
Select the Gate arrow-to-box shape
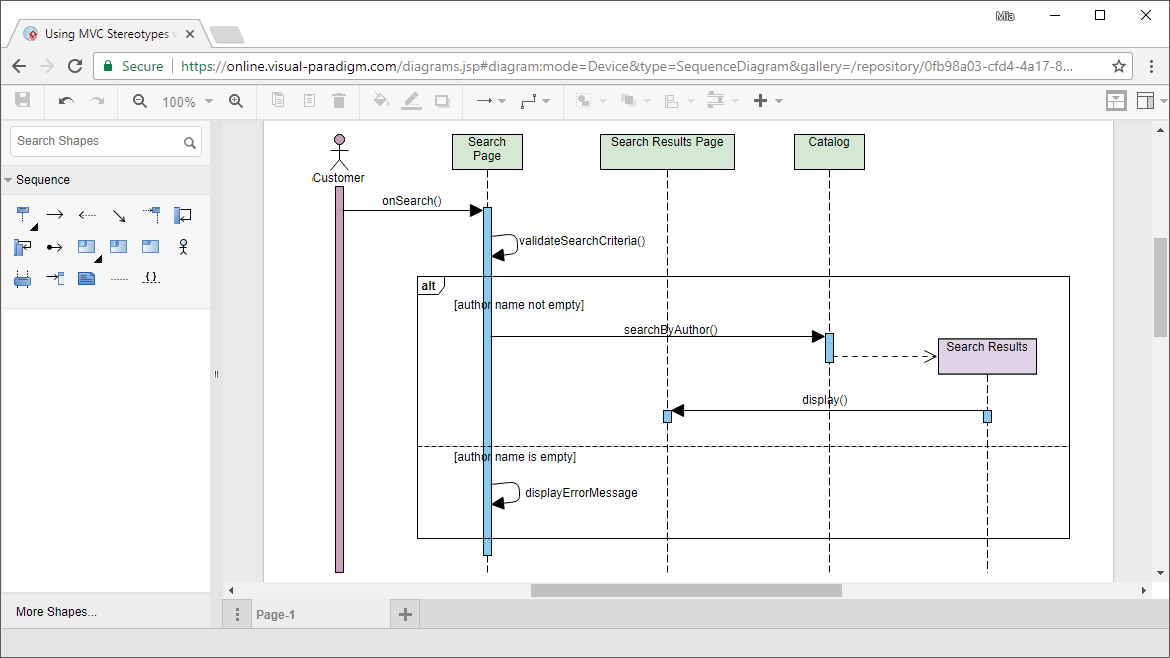tap(55, 278)
